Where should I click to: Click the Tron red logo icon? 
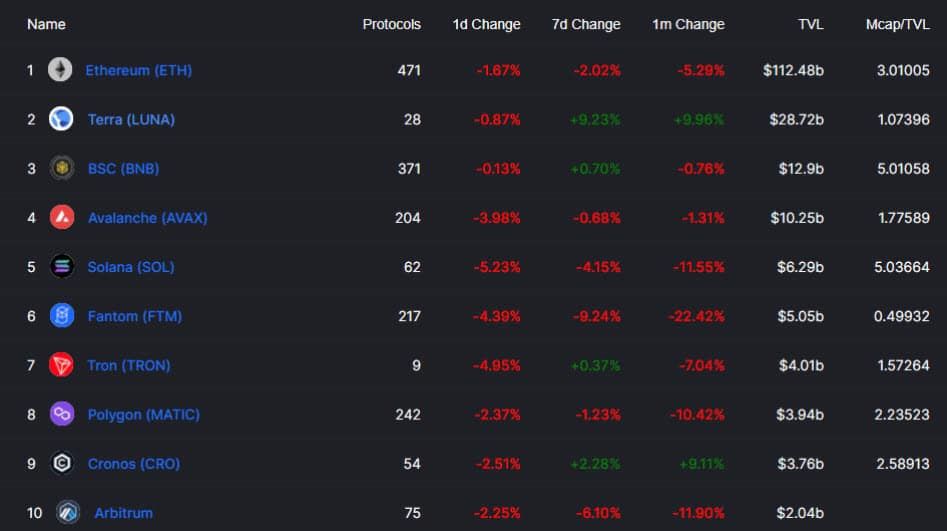tap(61, 365)
